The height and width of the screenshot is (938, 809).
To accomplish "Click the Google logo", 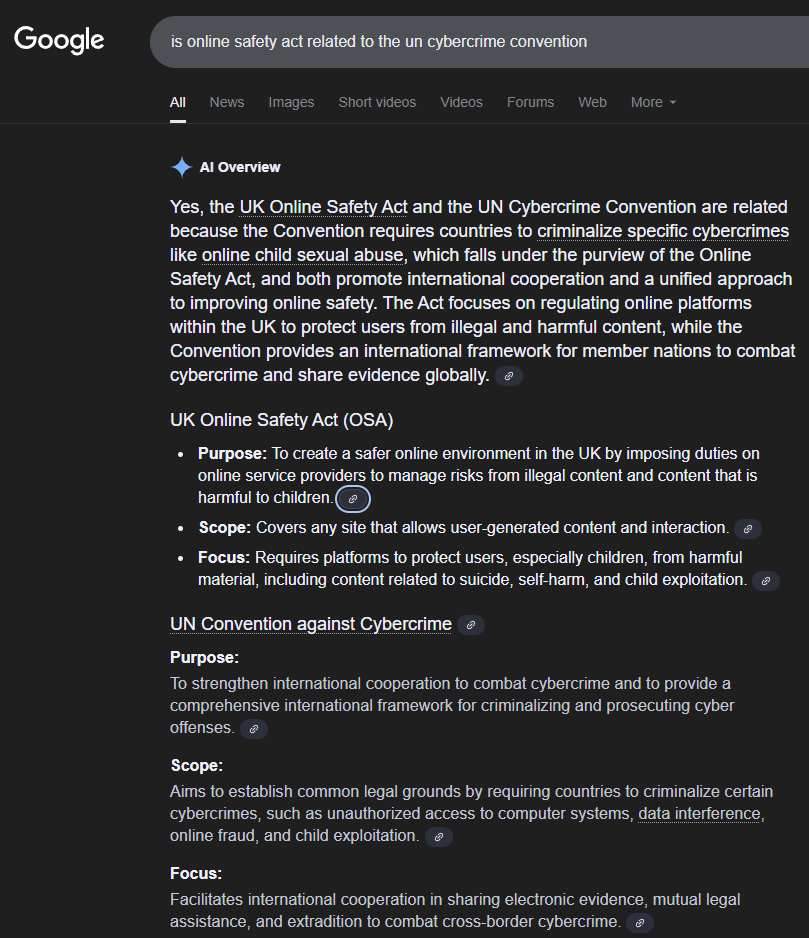I will 59,40.
